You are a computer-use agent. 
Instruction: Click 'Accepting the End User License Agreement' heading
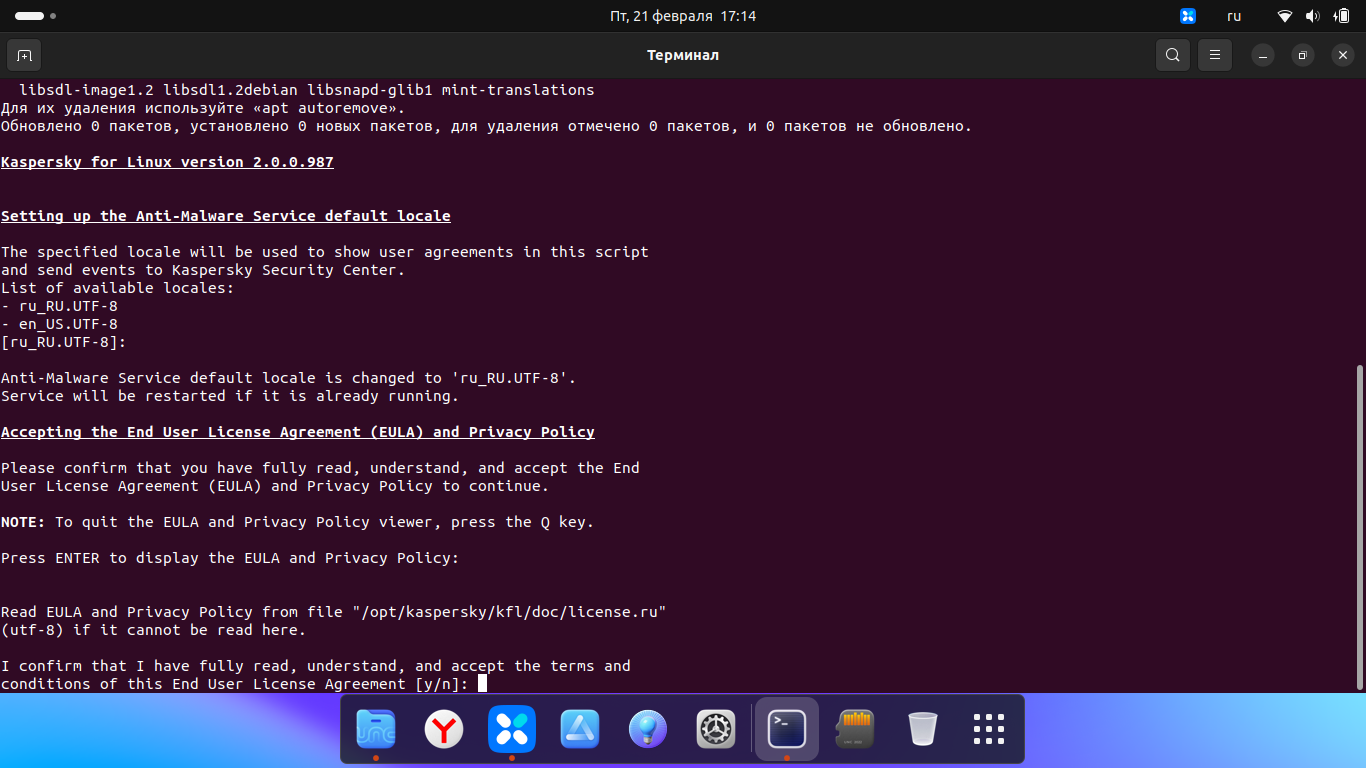click(298, 432)
